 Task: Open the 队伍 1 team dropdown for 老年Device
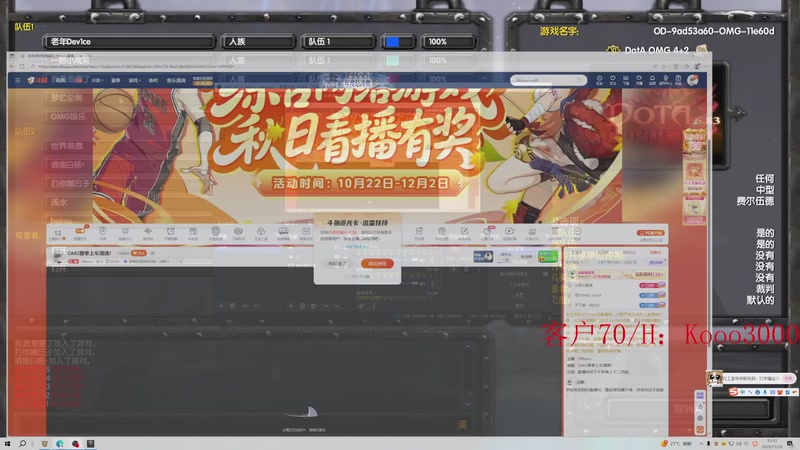tap(338, 42)
